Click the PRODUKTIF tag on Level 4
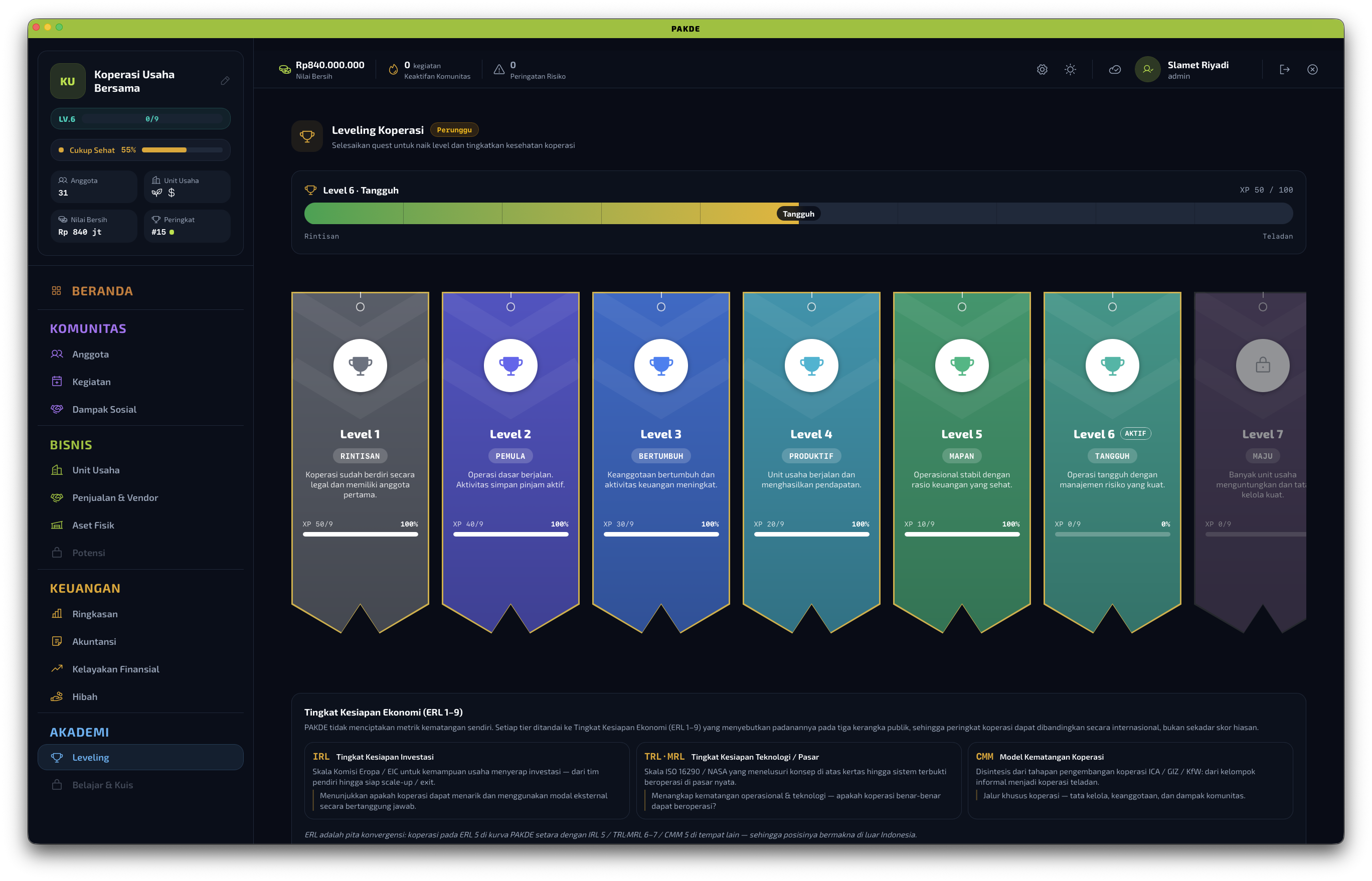This screenshot has width=1372, height=881. pyautogui.click(x=811, y=456)
